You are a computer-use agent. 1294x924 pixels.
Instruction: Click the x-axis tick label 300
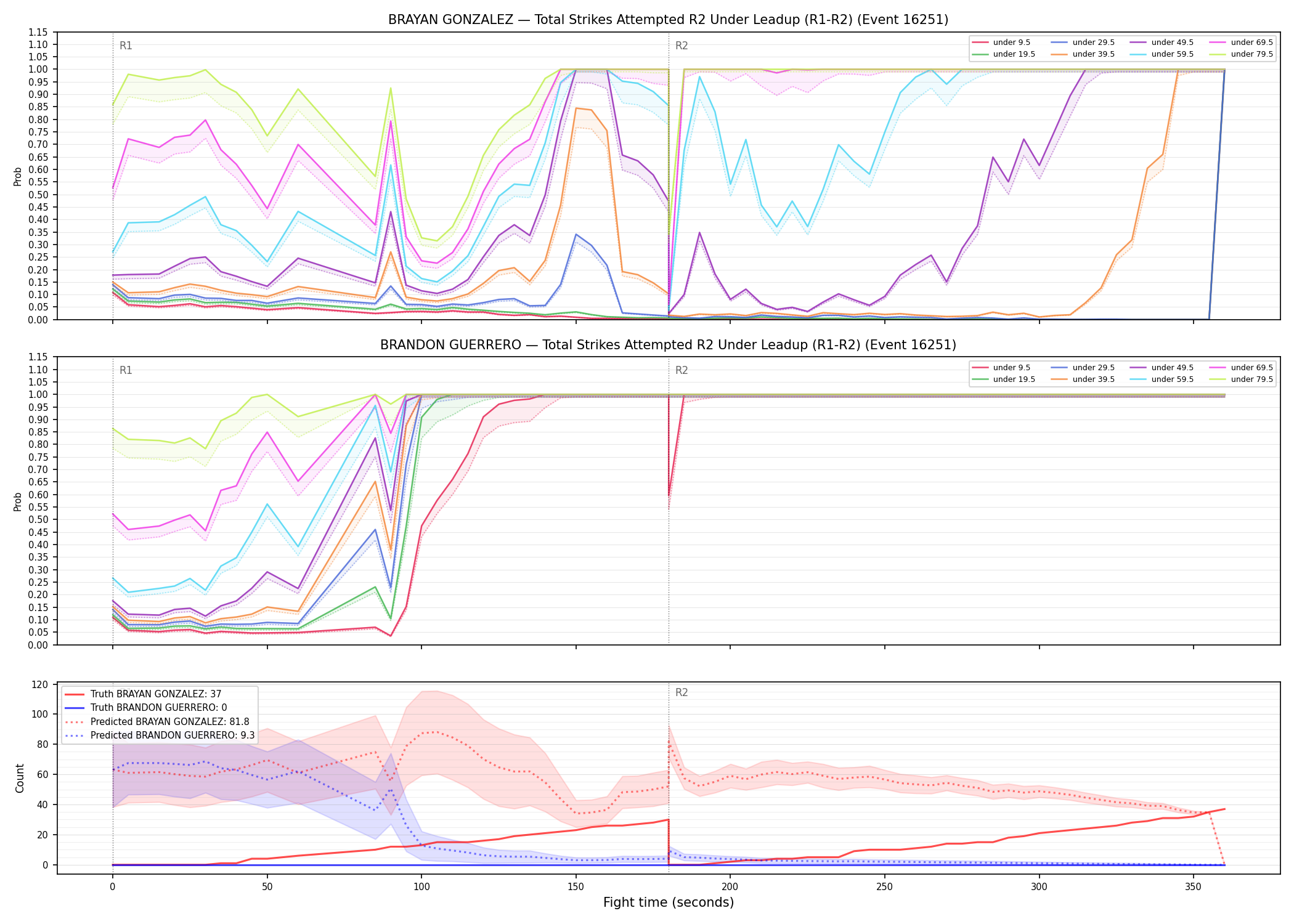point(1039,887)
